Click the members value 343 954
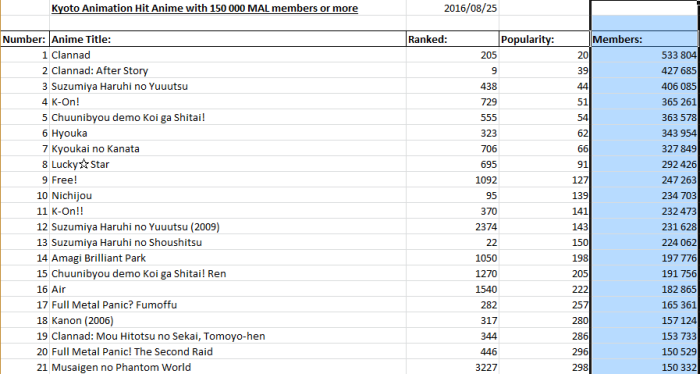The width and height of the screenshot is (700, 374). pos(645,133)
